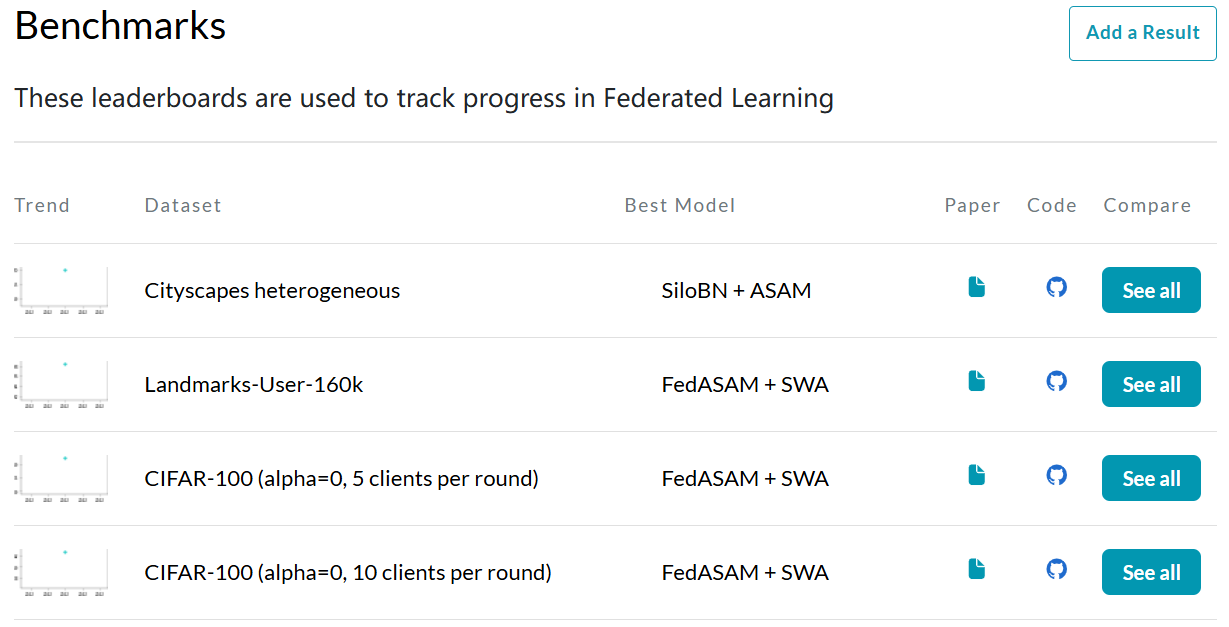Click the Add a Result button
The width and height of the screenshot is (1229, 627).
tap(1142, 33)
